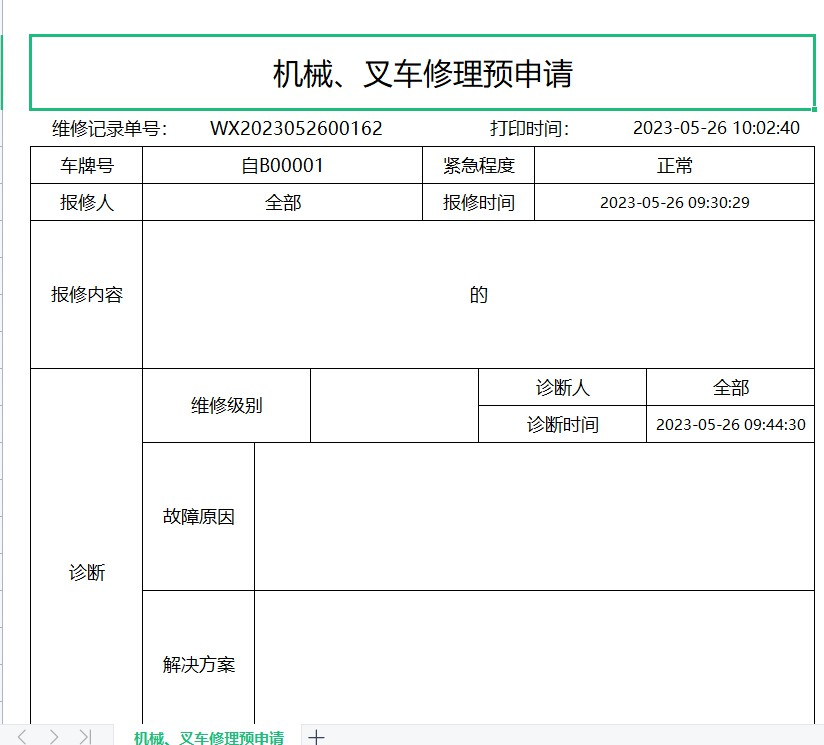Select the 报修内容 label cell
Image resolution: width=824 pixels, height=745 pixels.
[87, 295]
